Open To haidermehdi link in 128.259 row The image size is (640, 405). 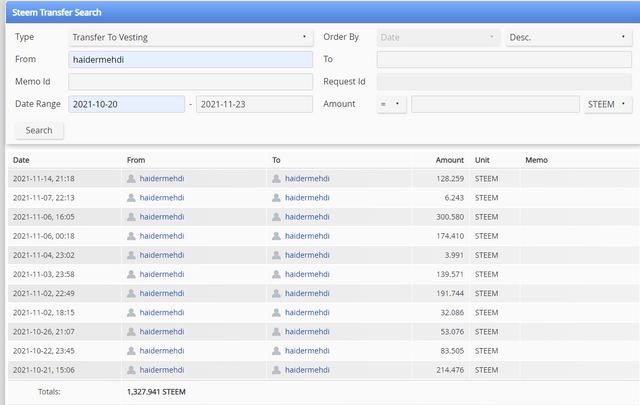click(x=307, y=178)
